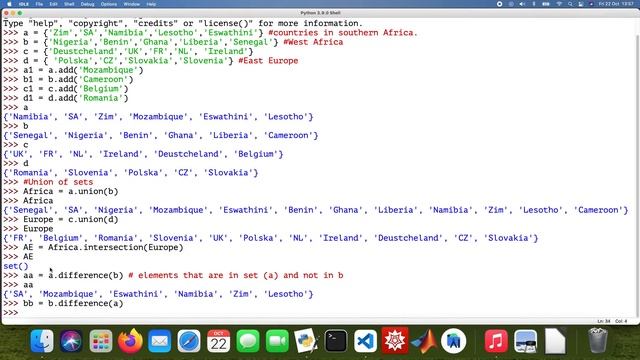Click the comment '#countries in southern Africa.'
This screenshot has width=640, height=360.
tap(343, 33)
